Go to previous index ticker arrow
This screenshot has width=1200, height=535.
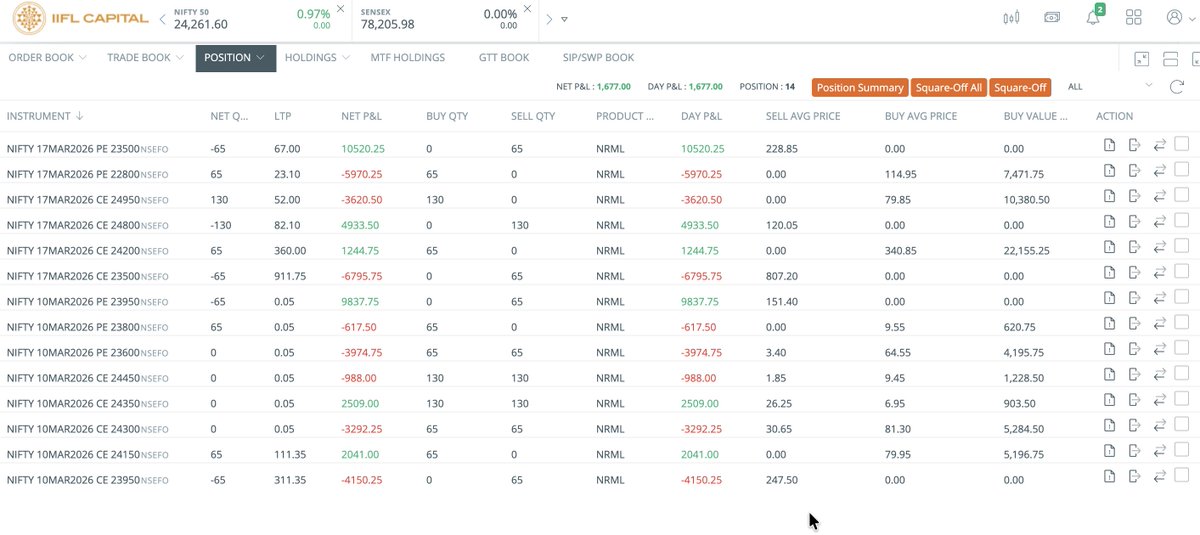point(161,19)
